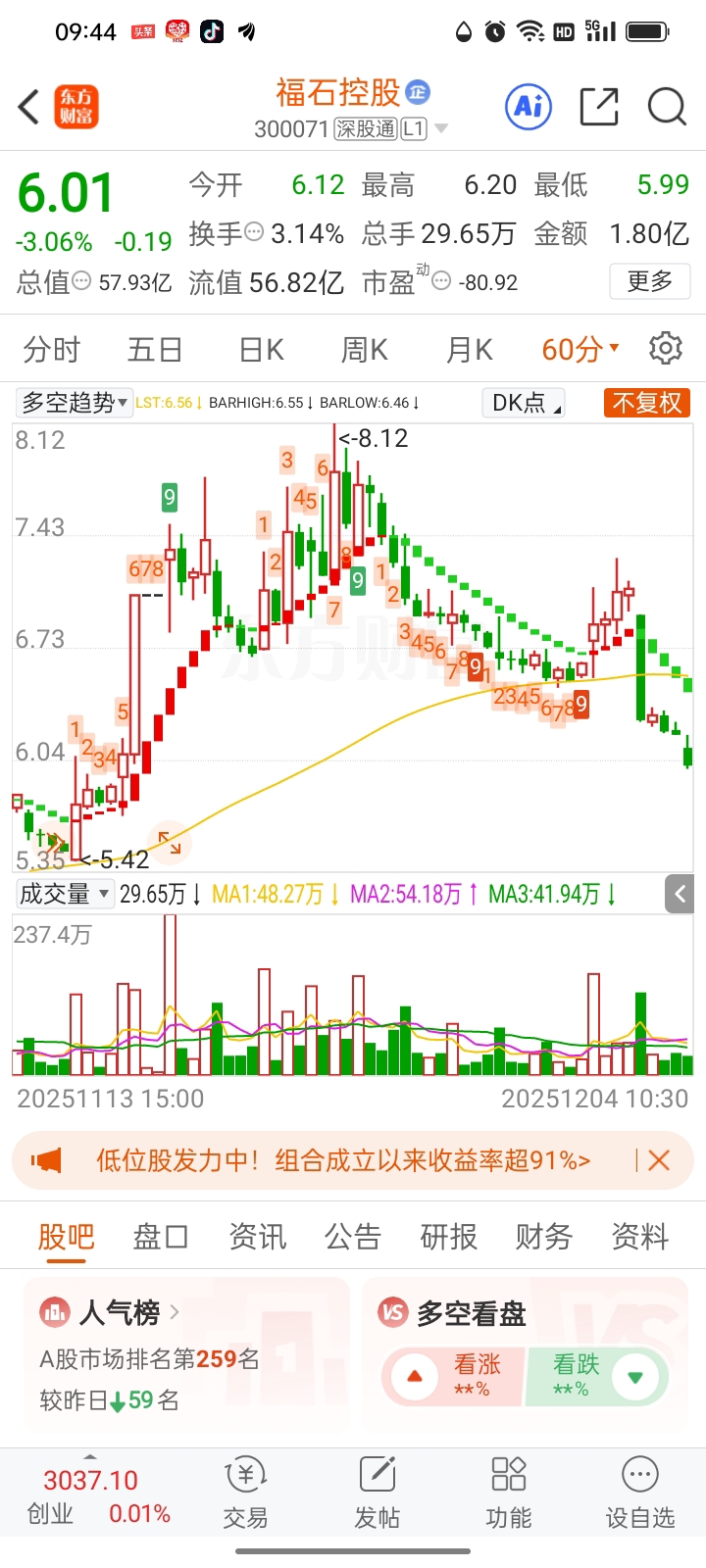
Task: Open the 功能 functions icon
Action: coord(509,1474)
